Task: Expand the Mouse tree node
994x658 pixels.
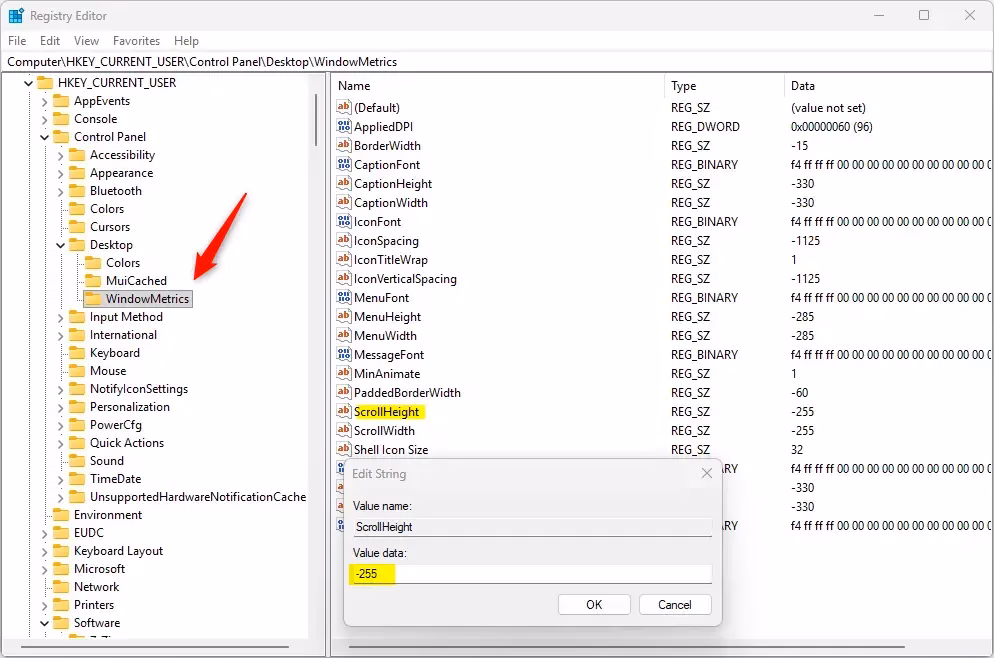Action: (62, 370)
